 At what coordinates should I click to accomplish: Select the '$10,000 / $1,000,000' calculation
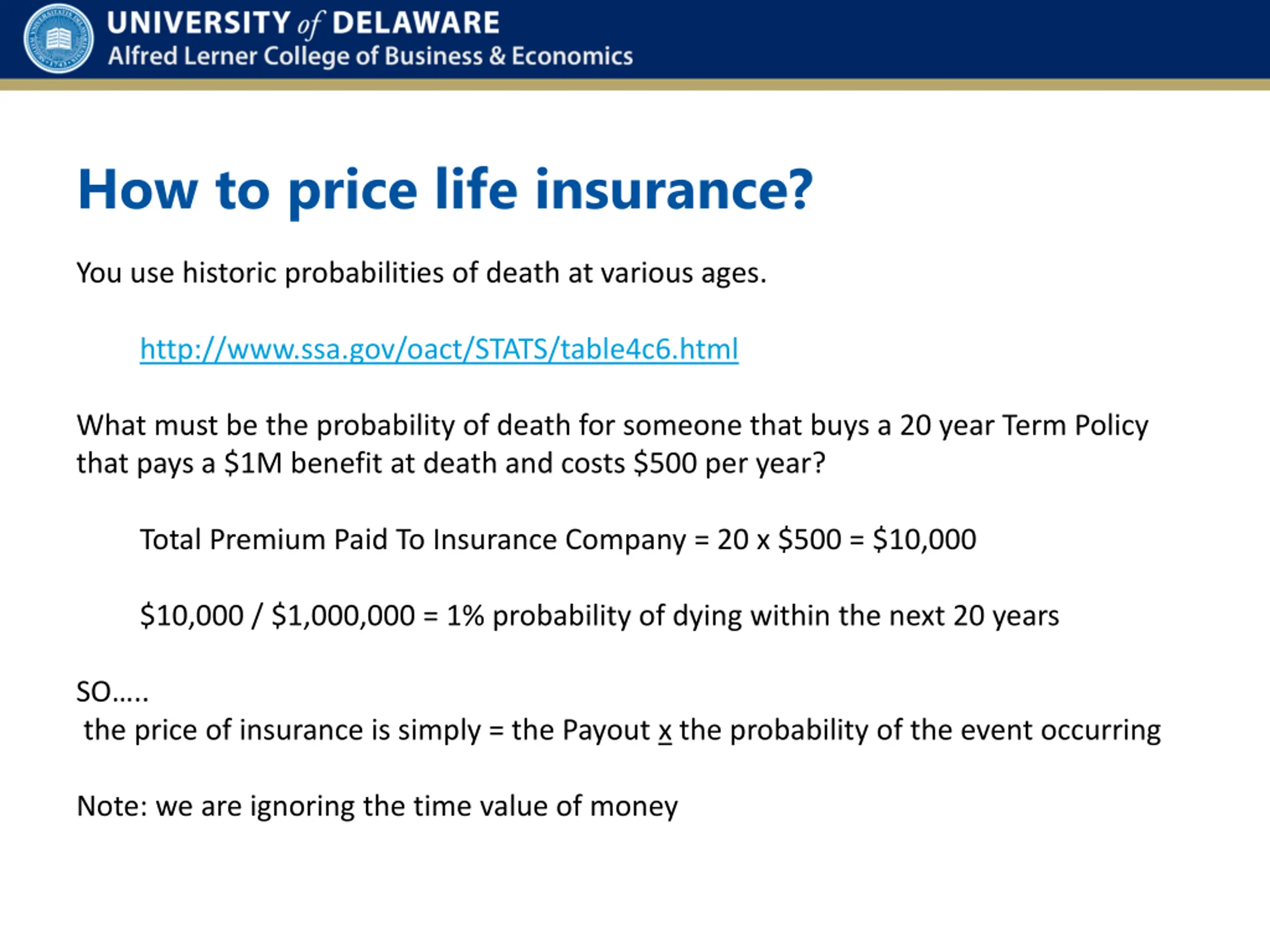point(277,616)
